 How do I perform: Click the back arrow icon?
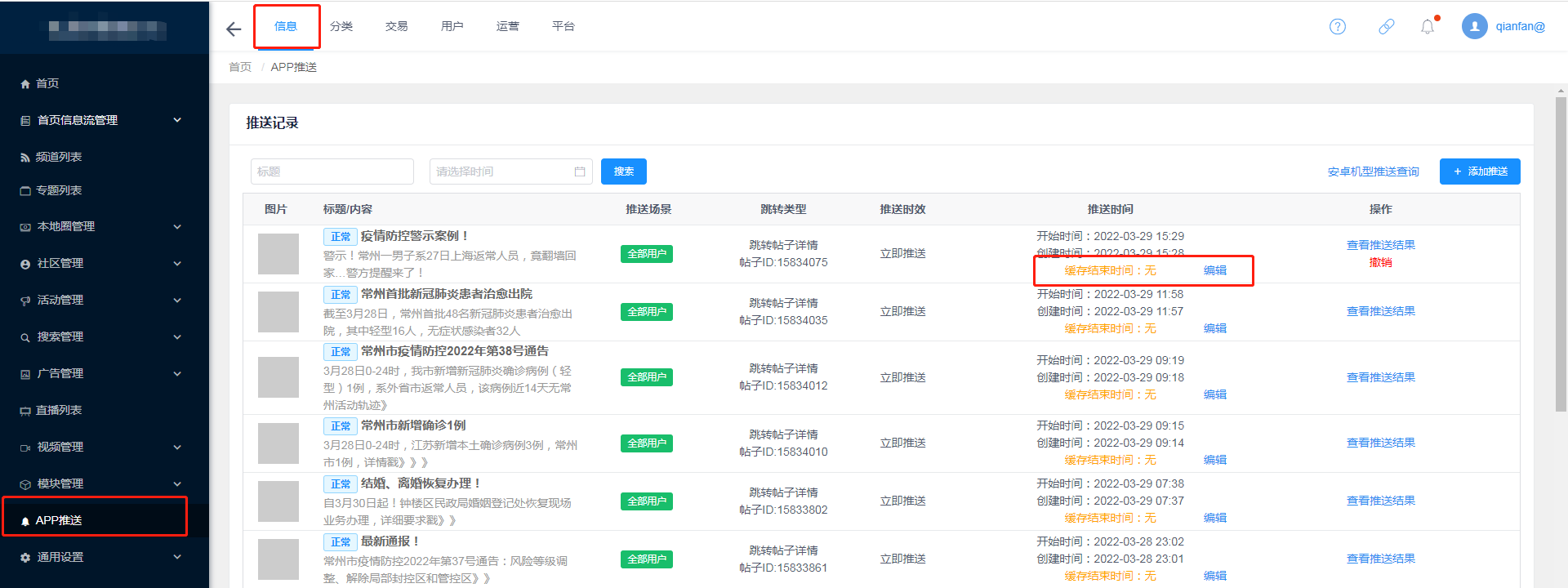click(x=234, y=29)
